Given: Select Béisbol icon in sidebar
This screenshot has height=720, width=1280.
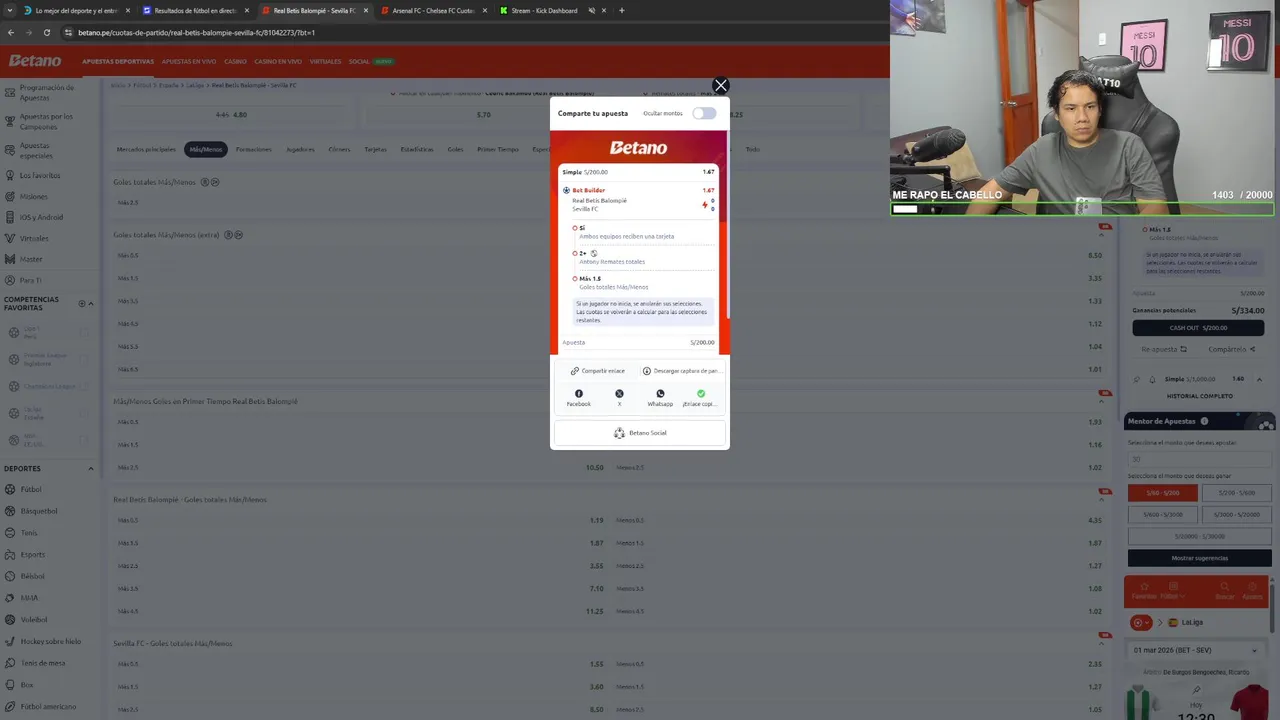Looking at the screenshot, I should [10, 576].
